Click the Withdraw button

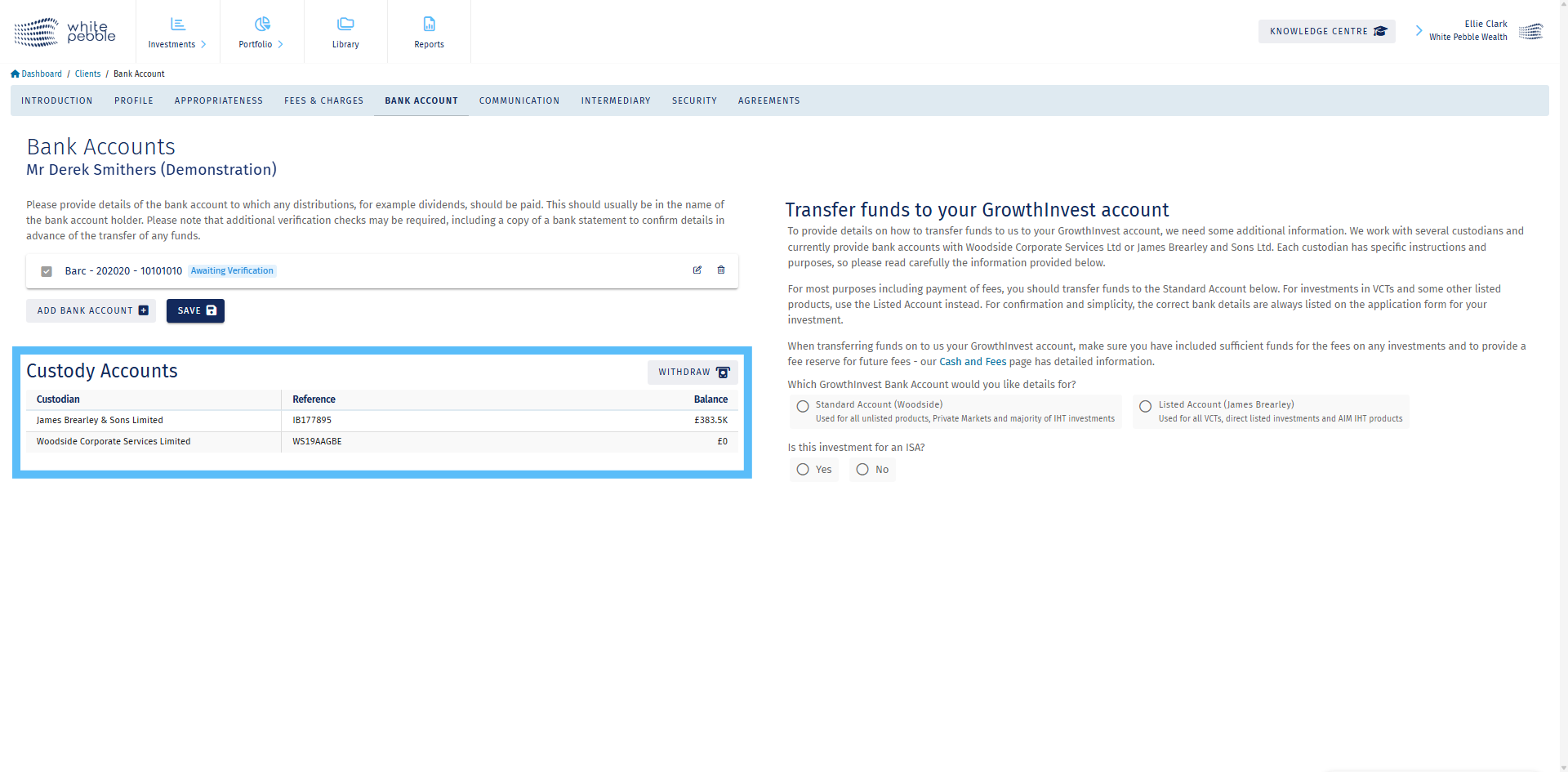pyautogui.click(x=693, y=373)
